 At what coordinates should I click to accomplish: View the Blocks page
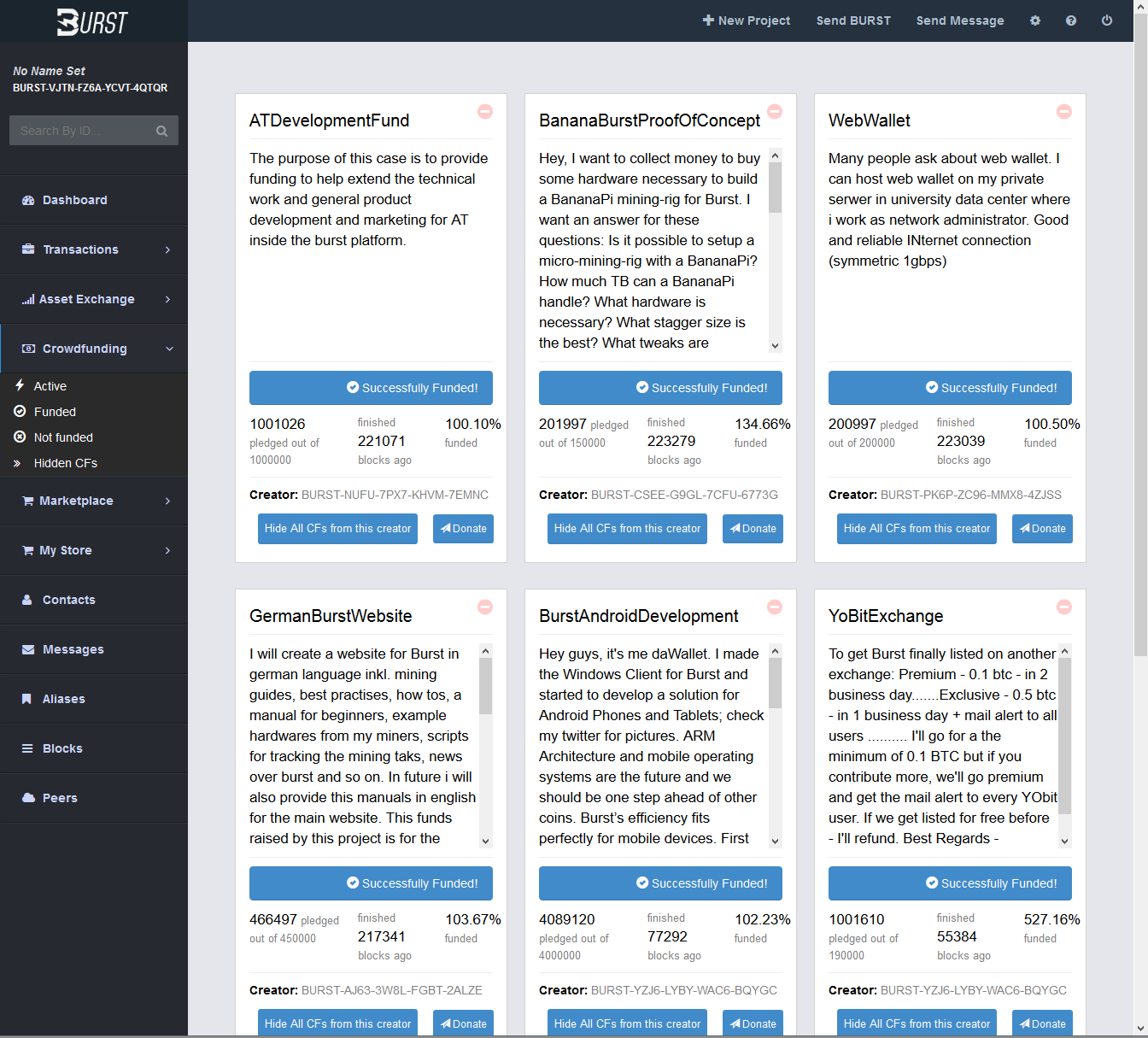click(62, 748)
